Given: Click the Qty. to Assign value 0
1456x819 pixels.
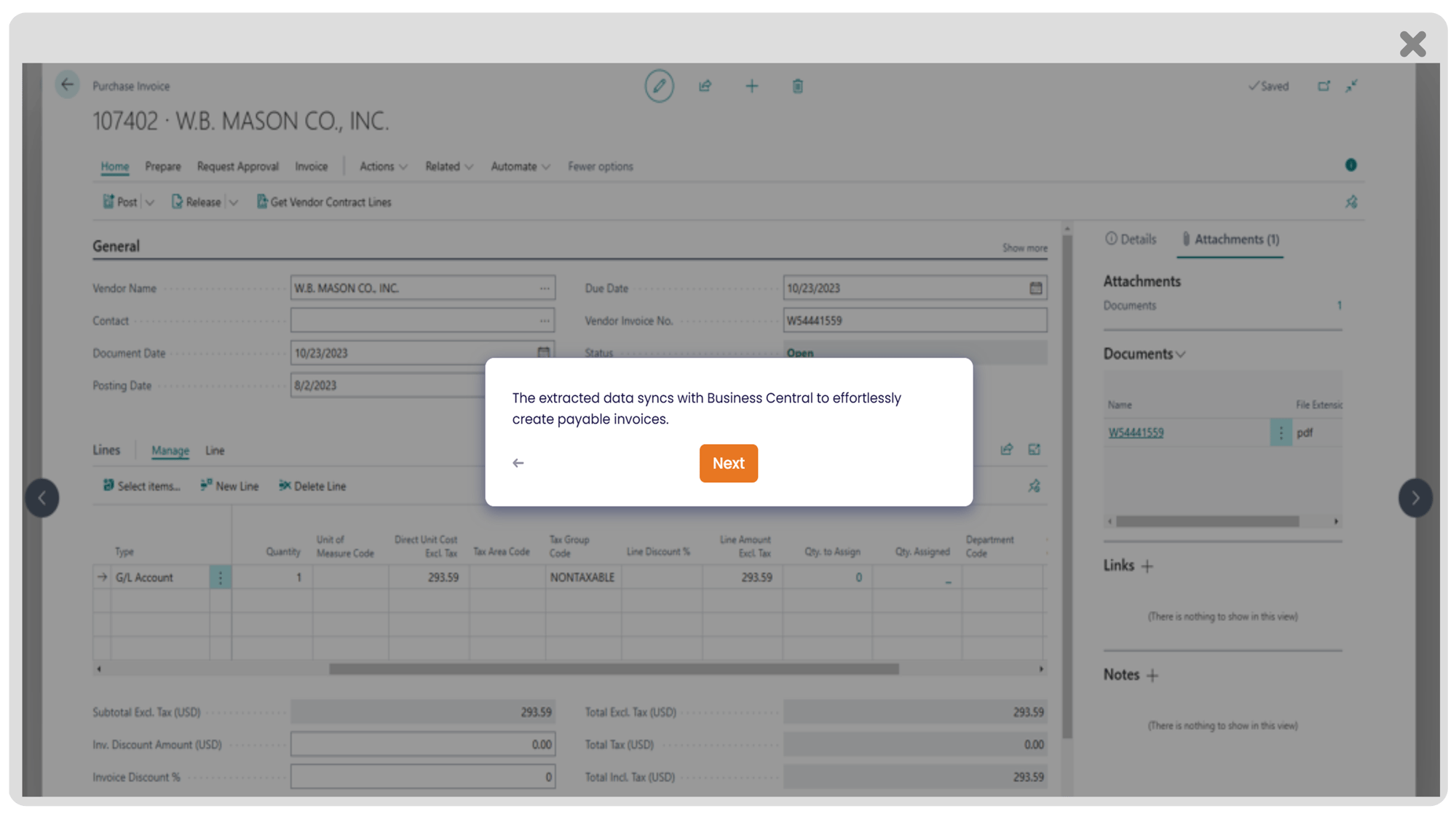Looking at the screenshot, I should tap(858, 577).
